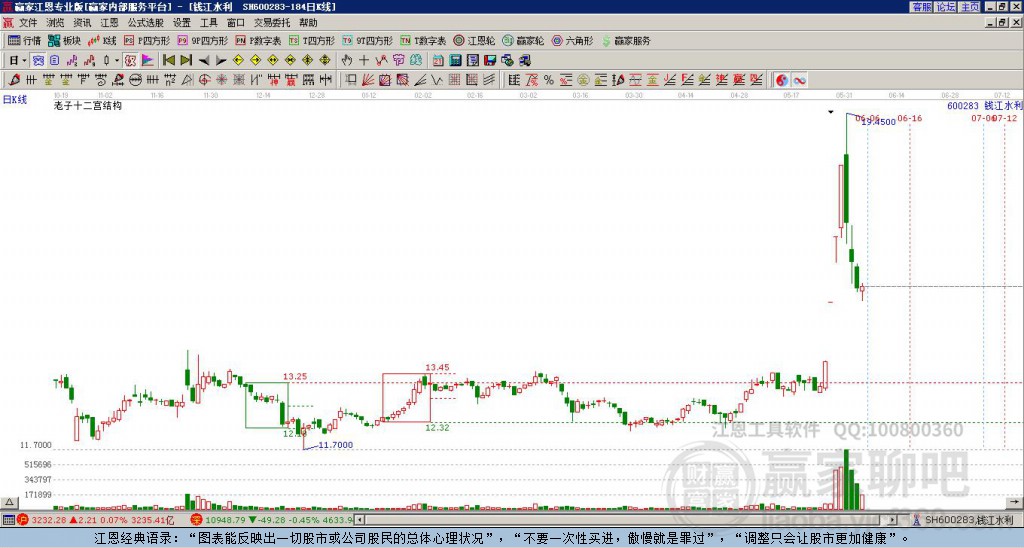Open the P数字表 tool
This screenshot has width=1024, height=548.
[258, 40]
